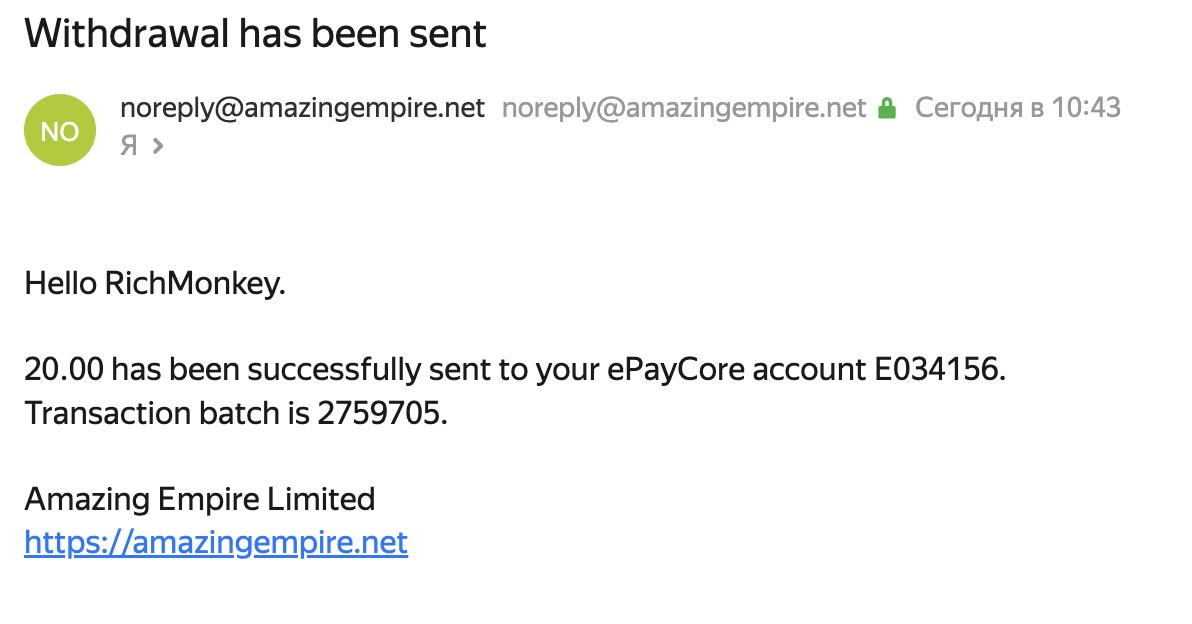The width and height of the screenshot is (1192, 624).
Task: Click the green lock security icon
Action: pyautogui.click(x=886, y=108)
